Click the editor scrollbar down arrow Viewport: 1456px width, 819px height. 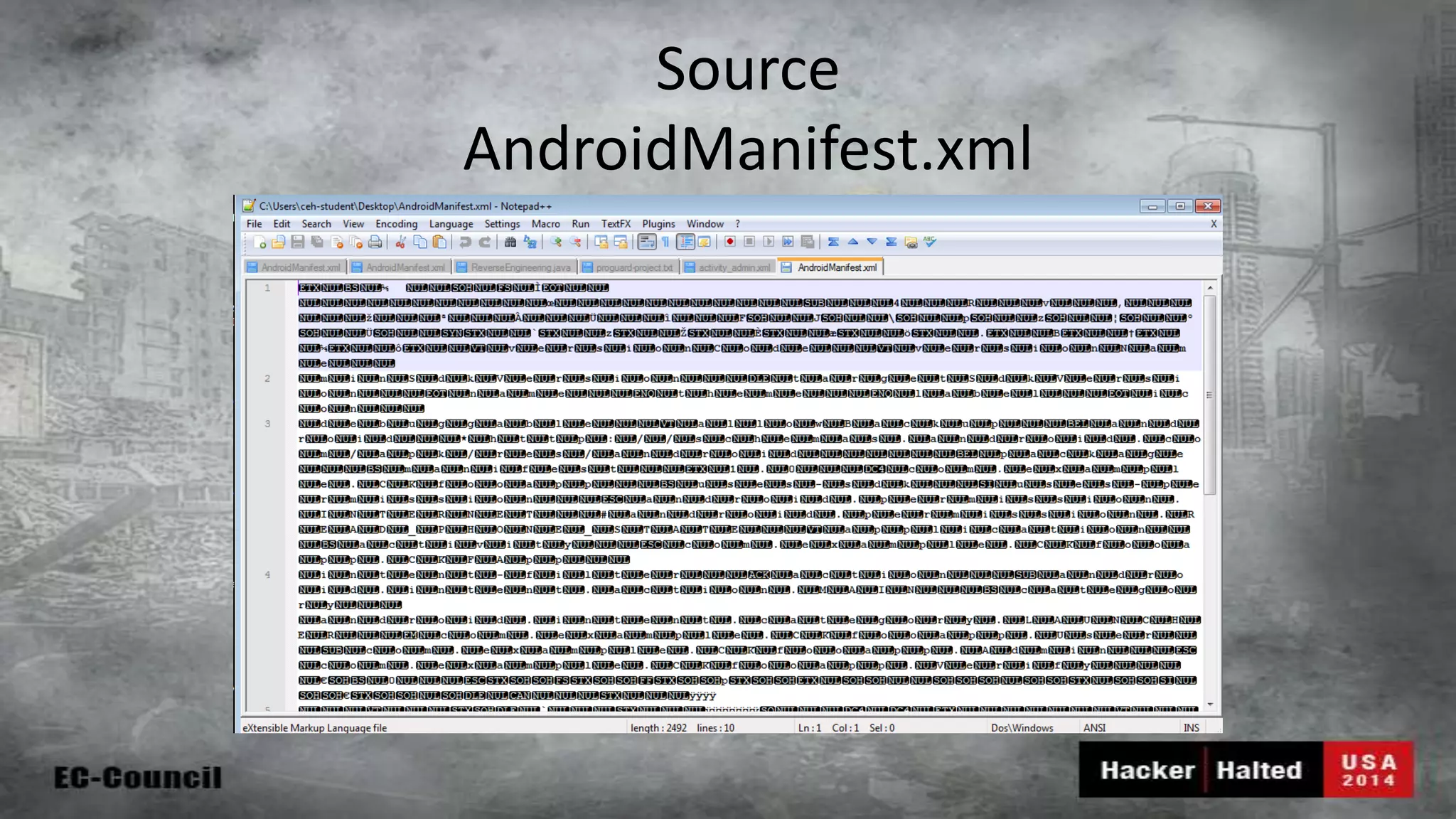pyautogui.click(x=1209, y=705)
